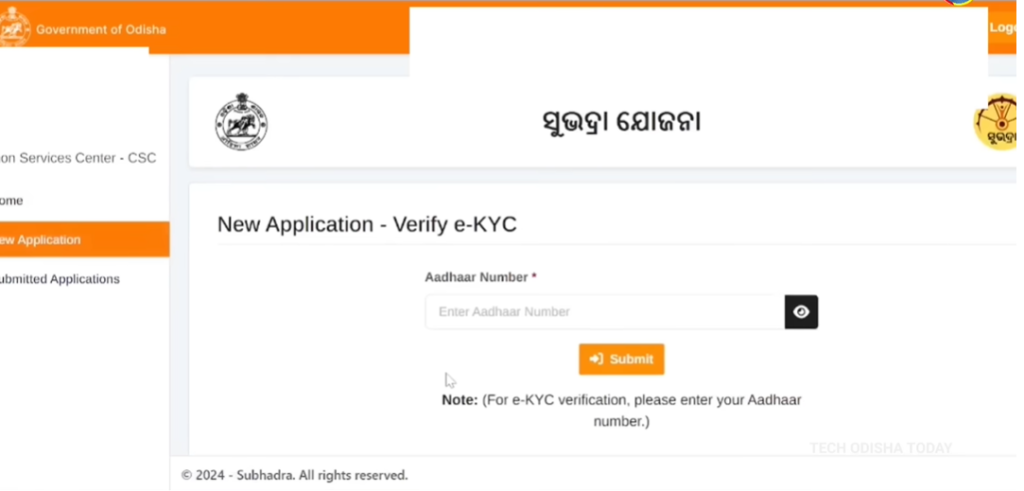Click the Odisha state seal in the banner
Screen dimensions: 1024x491
tap(241, 122)
